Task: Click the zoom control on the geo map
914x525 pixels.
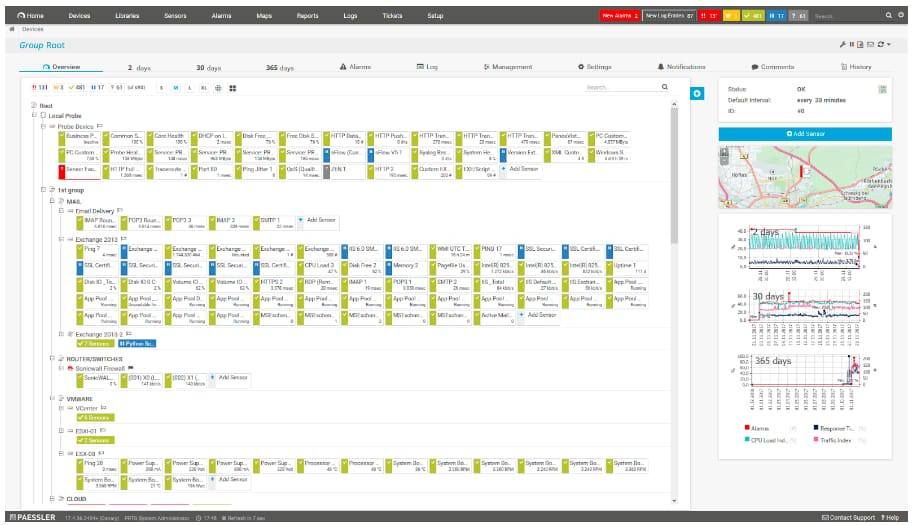Action: point(724,156)
